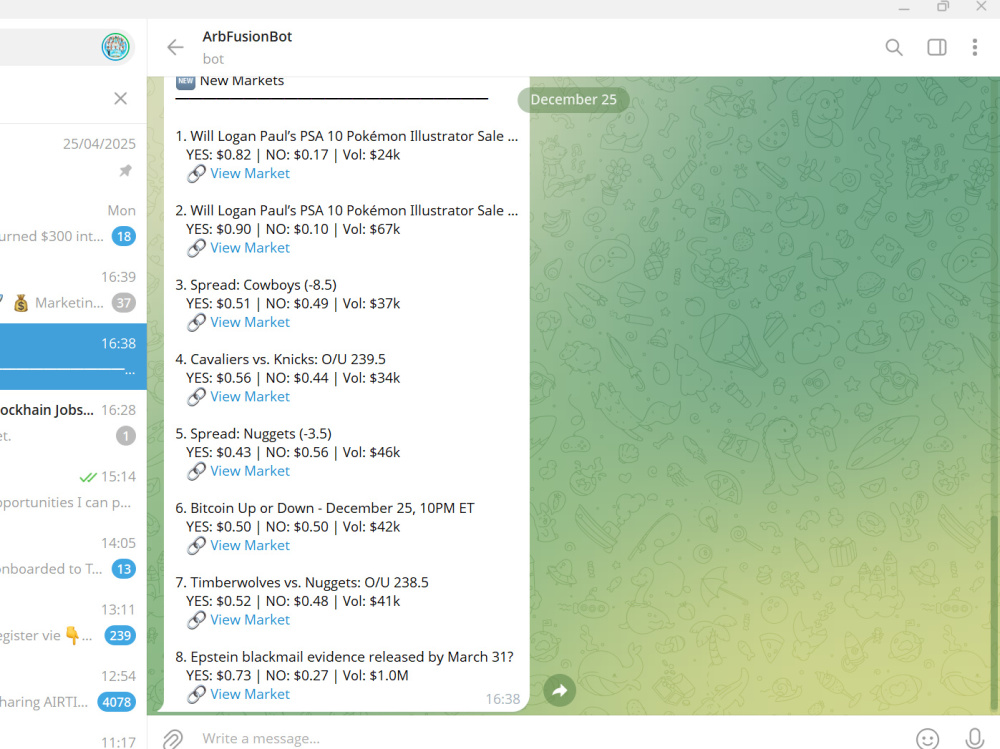This screenshot has width=1000, height=749.
Task: Click View Market under the Cowboys spread
Action: (x=249, y=322)
